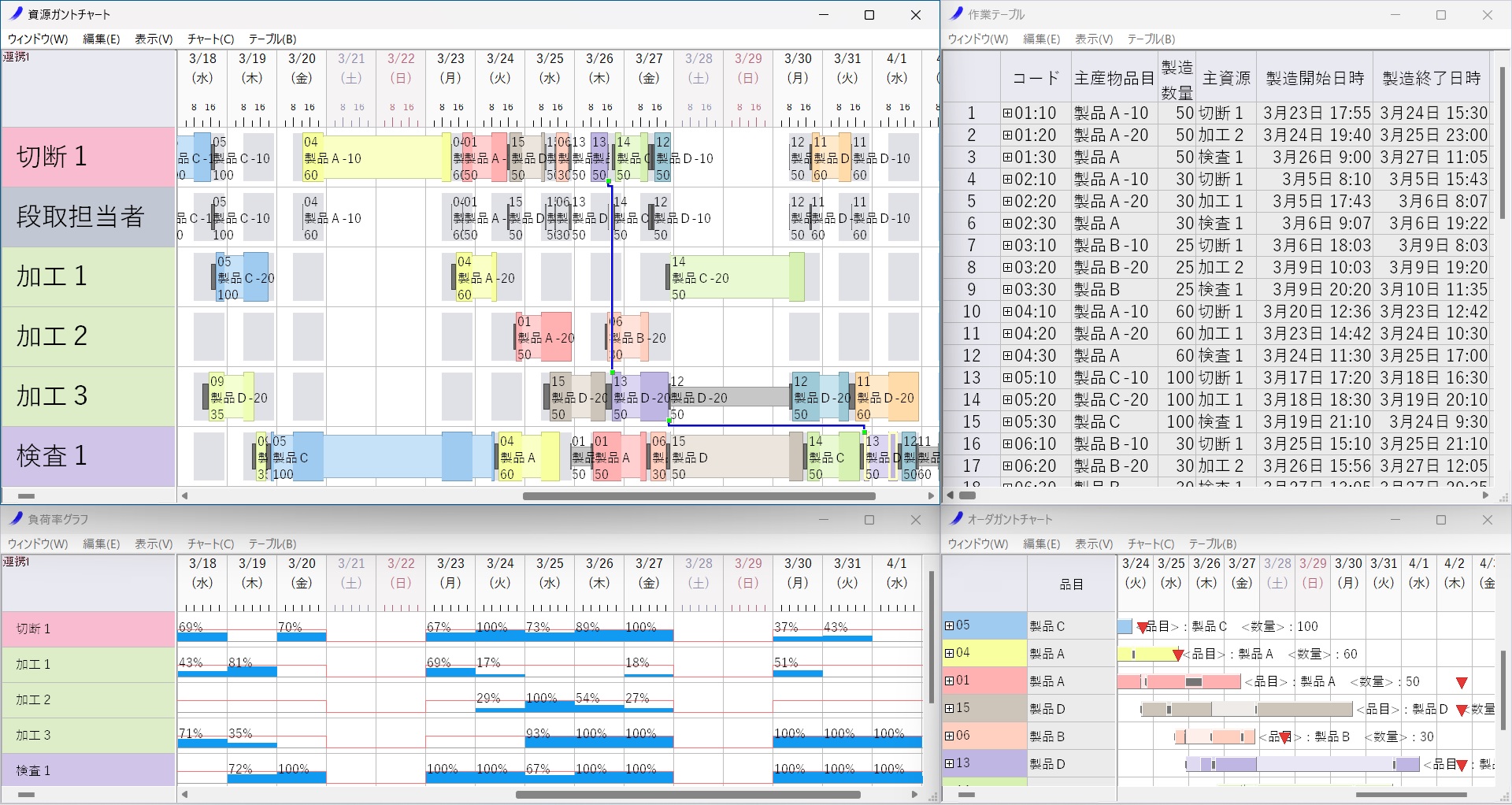Expand row 01:20 in the work table
1512x805 pixels.
[x=1007, y=135]
